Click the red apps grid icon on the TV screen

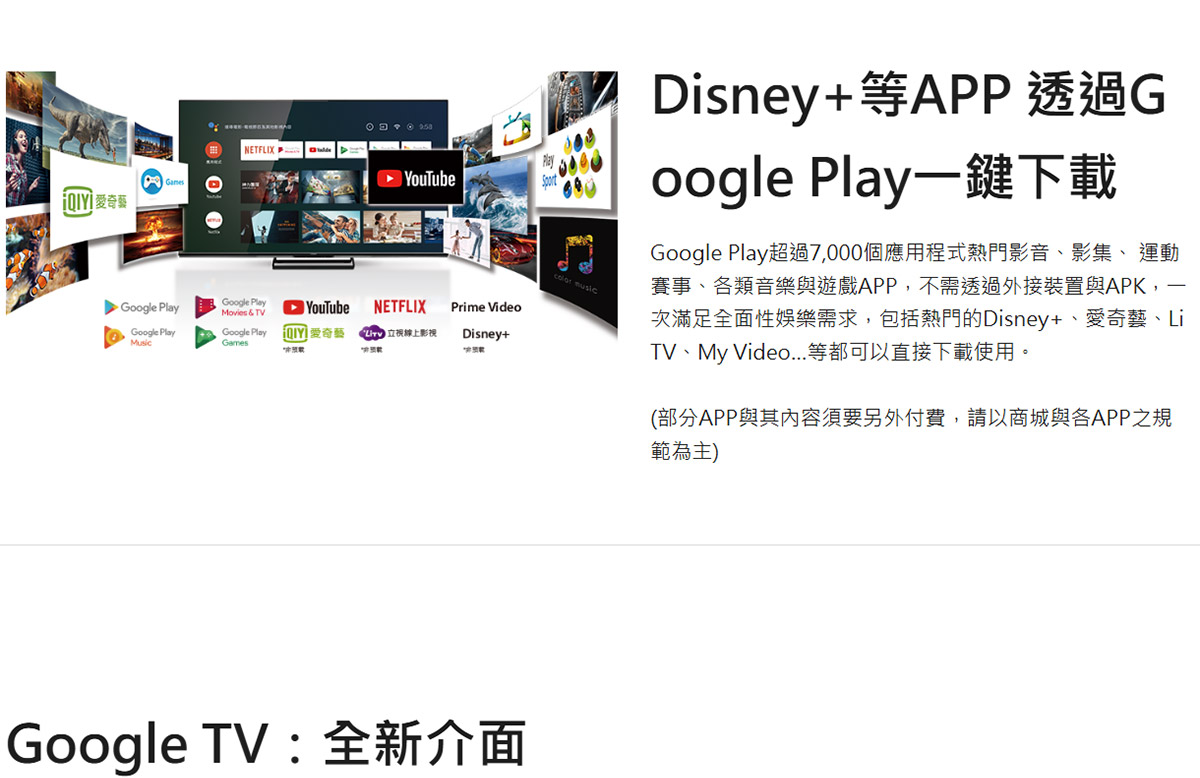pyautogui.click(x=212, y=148)
